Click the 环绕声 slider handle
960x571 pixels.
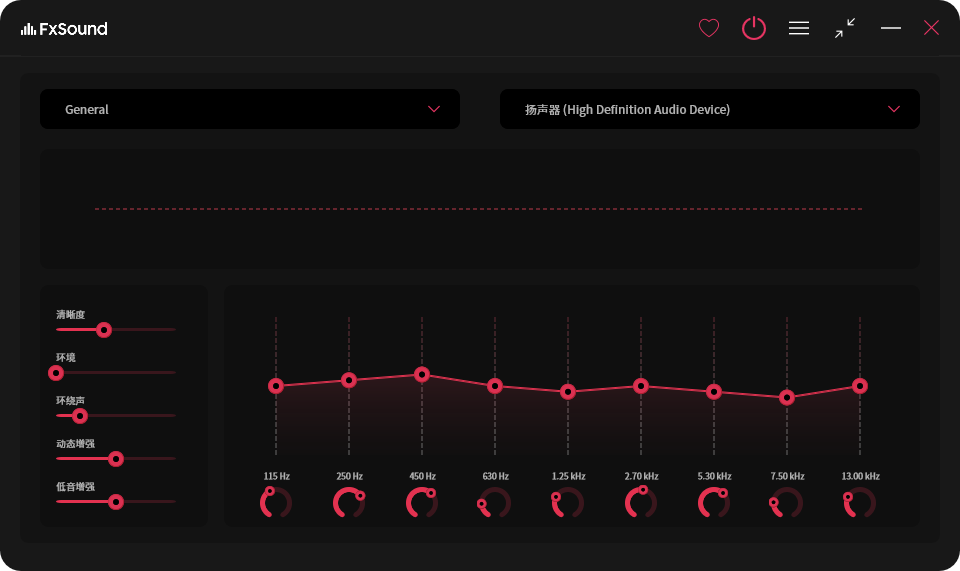tap(80, 416)
